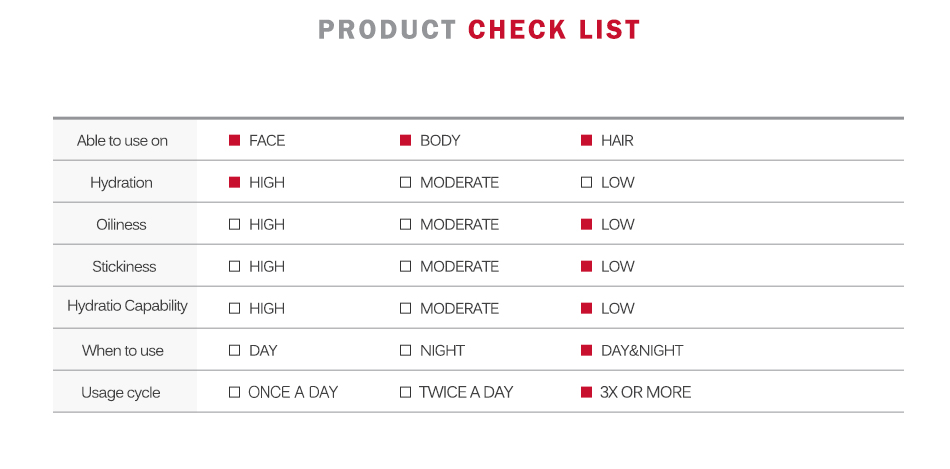The height and width of the screenshot is (469, 950).
Task: Check HIGH for Stickiness
Action: pyautogui.click(x=235, y=267)
